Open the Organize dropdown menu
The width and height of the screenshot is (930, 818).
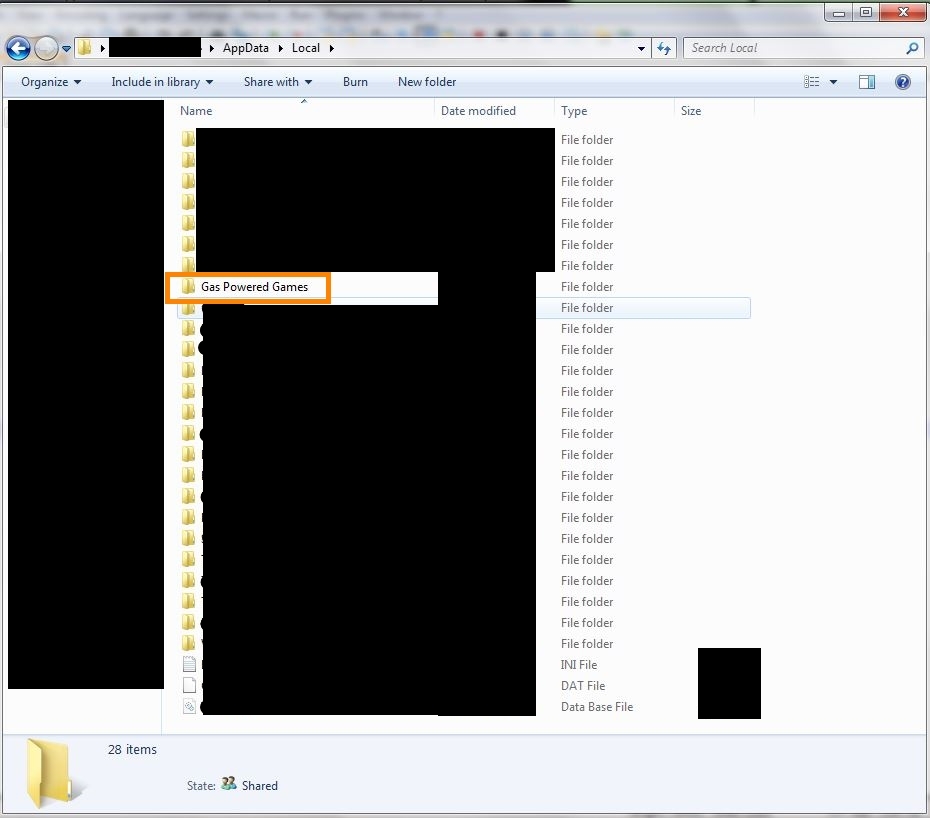coord(51,82)
